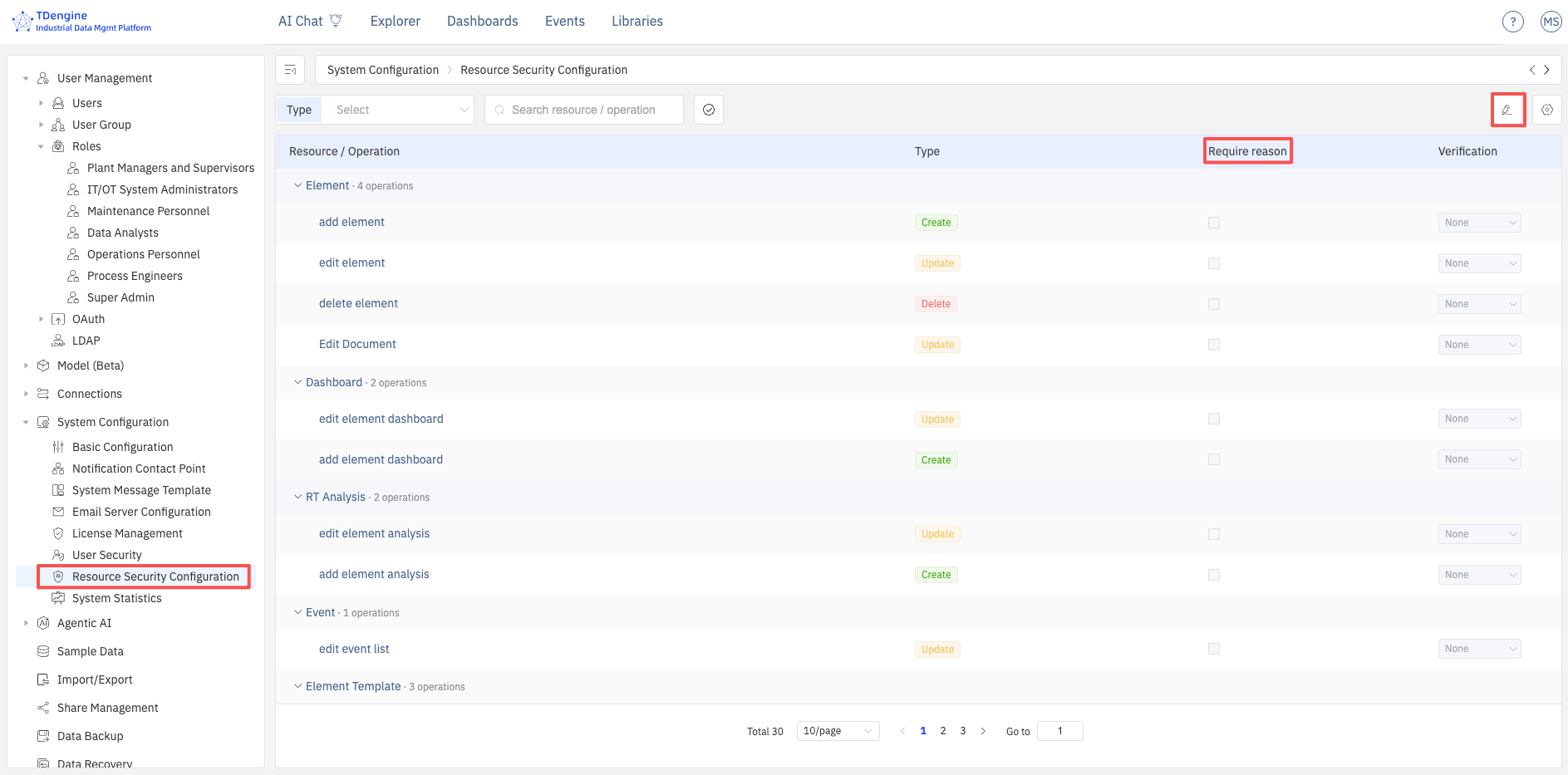Open the AI Chat tab
The image size is (1568, 775).
tap(310, 21)
